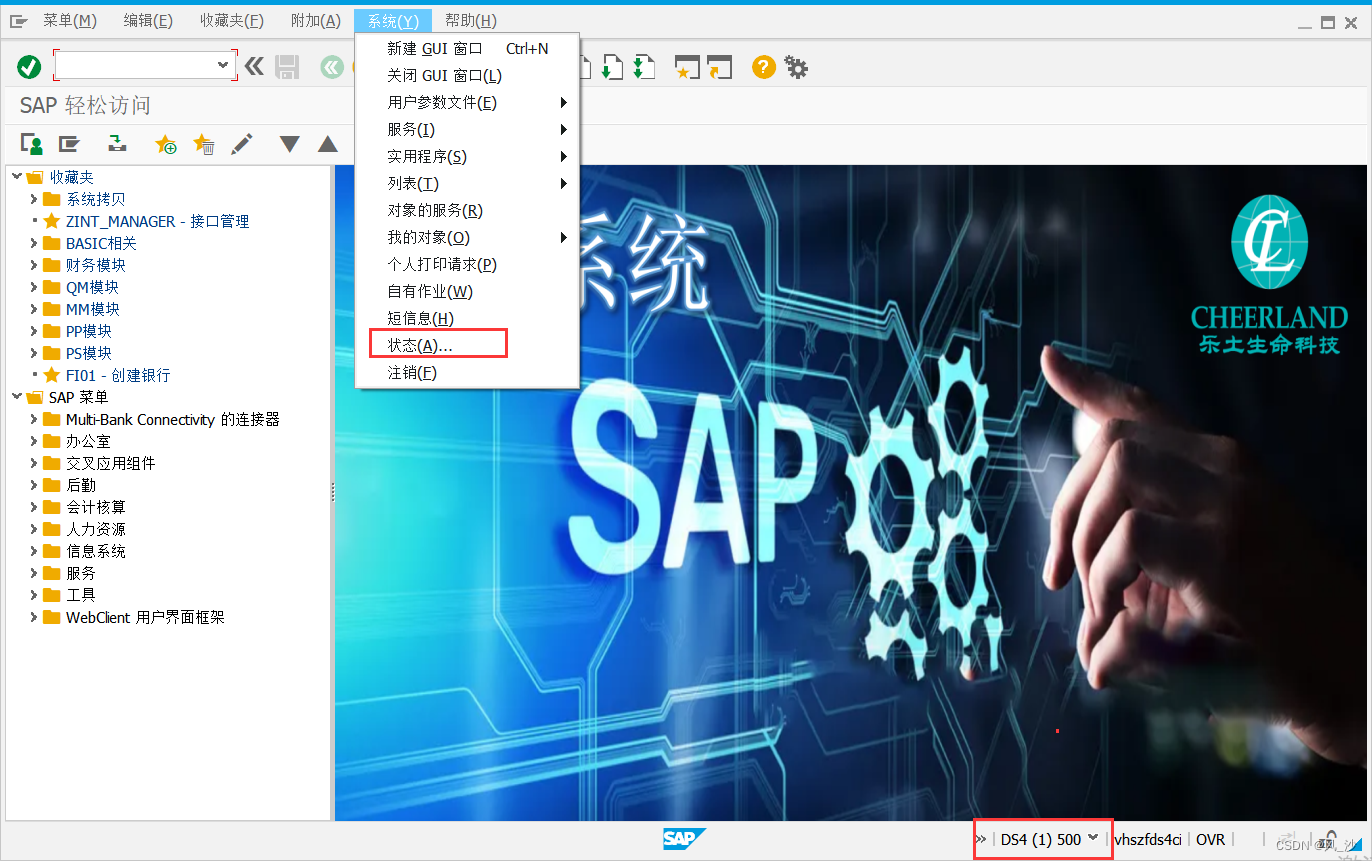Open the 编辑(E) menu

(x=148, y=21)
